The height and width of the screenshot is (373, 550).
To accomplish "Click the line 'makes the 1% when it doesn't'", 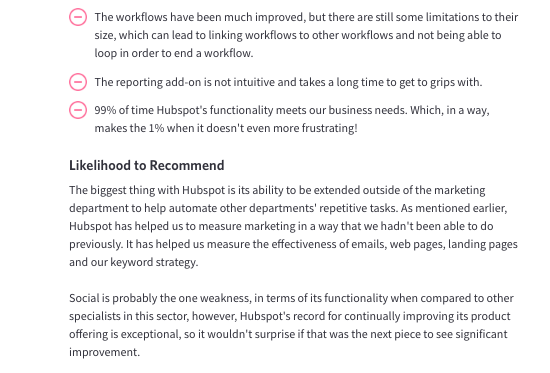I will 226,128.
